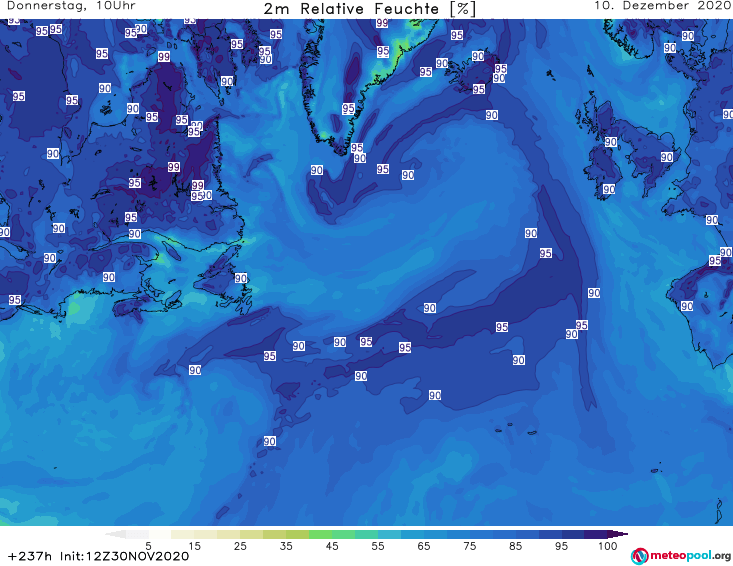The height and width of the screenshot is (566, 733).
Task: Click the colorbar label "55"
Action: [x=378, y=546]
